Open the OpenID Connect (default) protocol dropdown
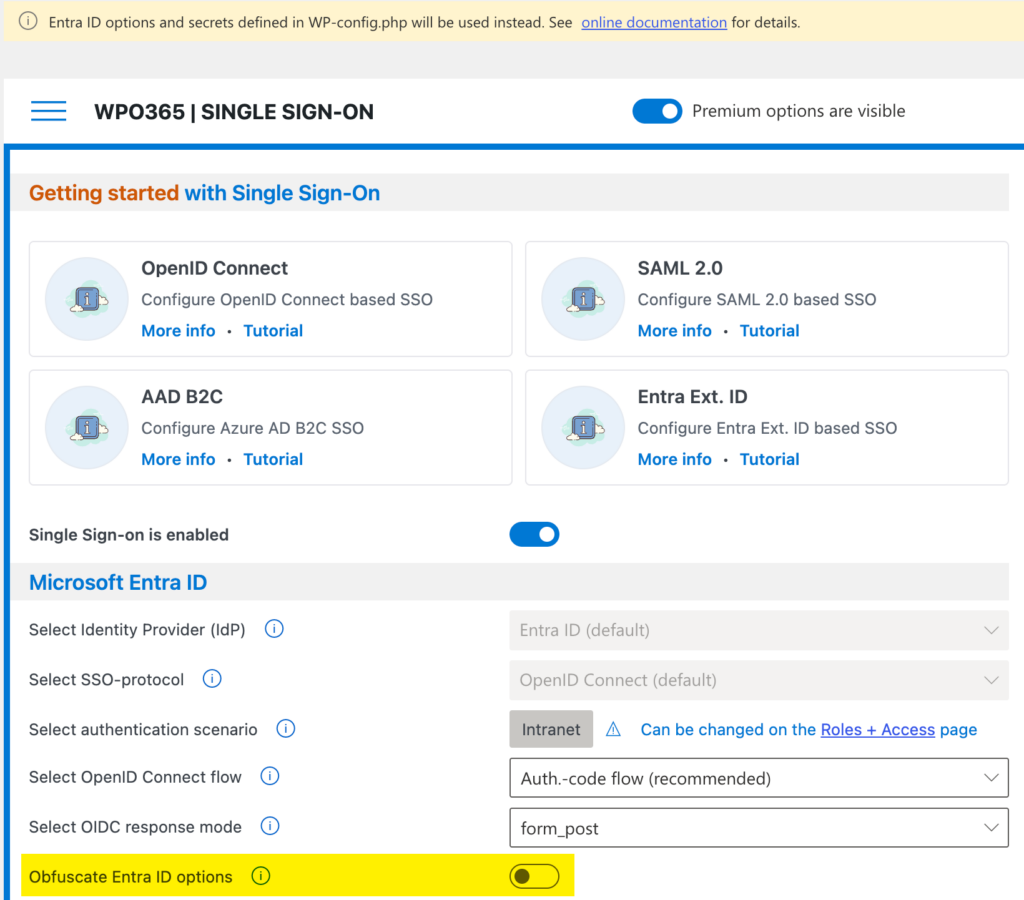 (759, 680)
